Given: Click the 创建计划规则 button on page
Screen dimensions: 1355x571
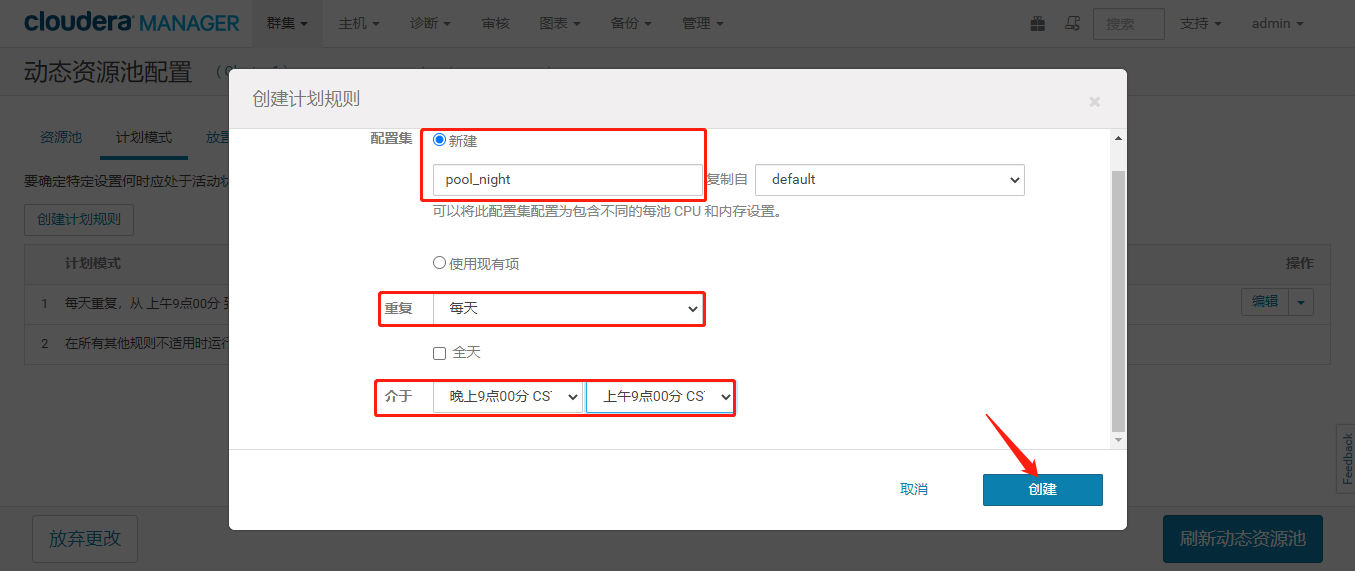Looking at the screenshot, I should click(x=79, y=220).
